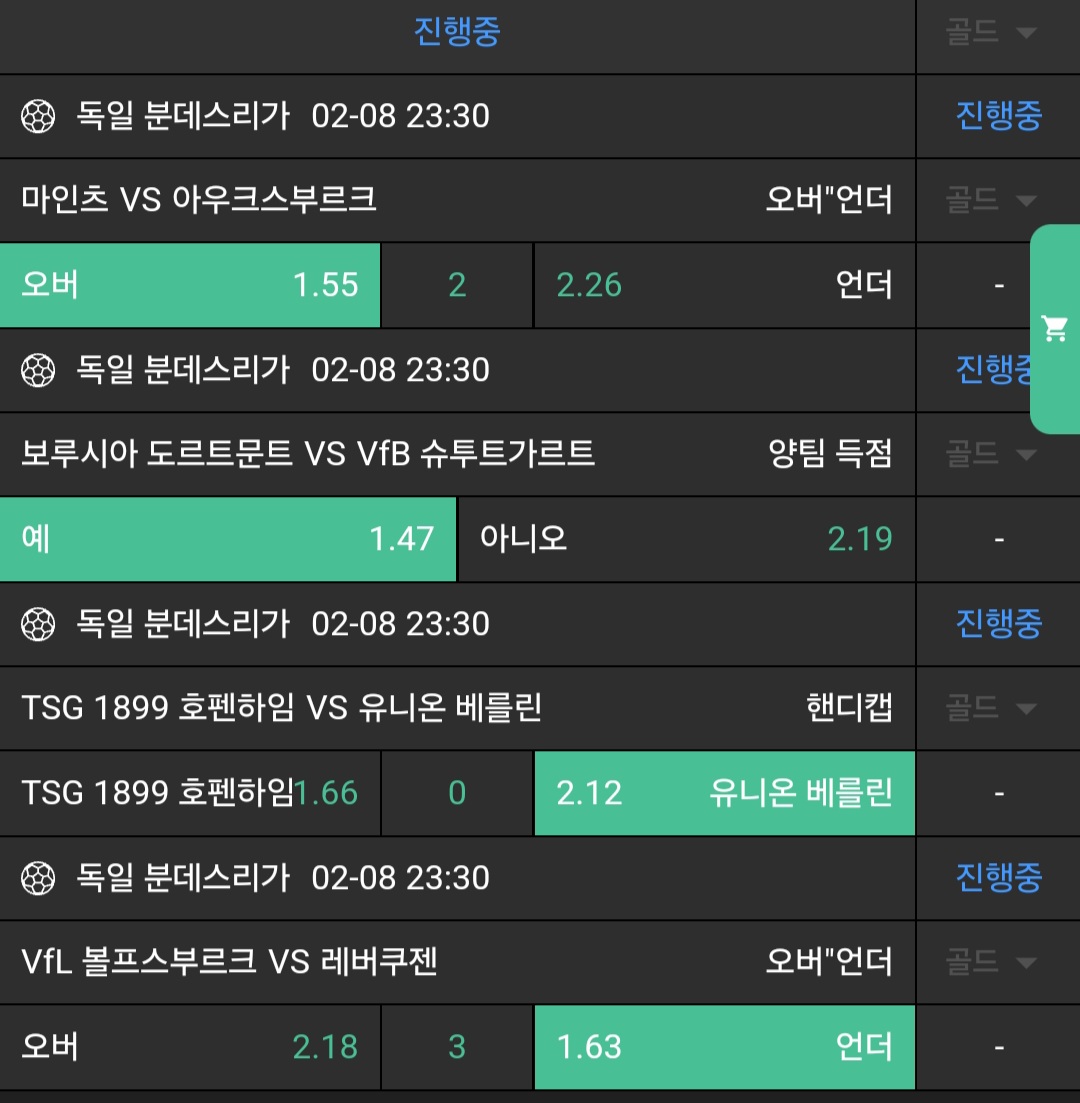Select 오버 1.55 for Mainz match
The width and height of the screenshot is (1080, 1103).
coord(190,286)
